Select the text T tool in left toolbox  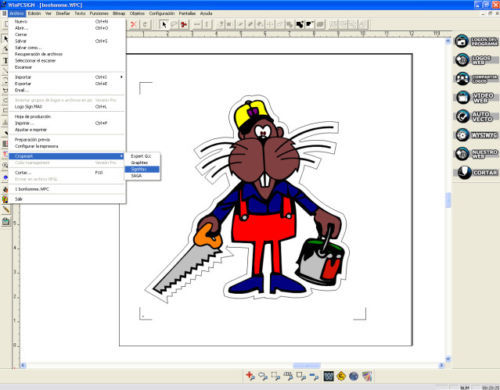pos(5,60)
